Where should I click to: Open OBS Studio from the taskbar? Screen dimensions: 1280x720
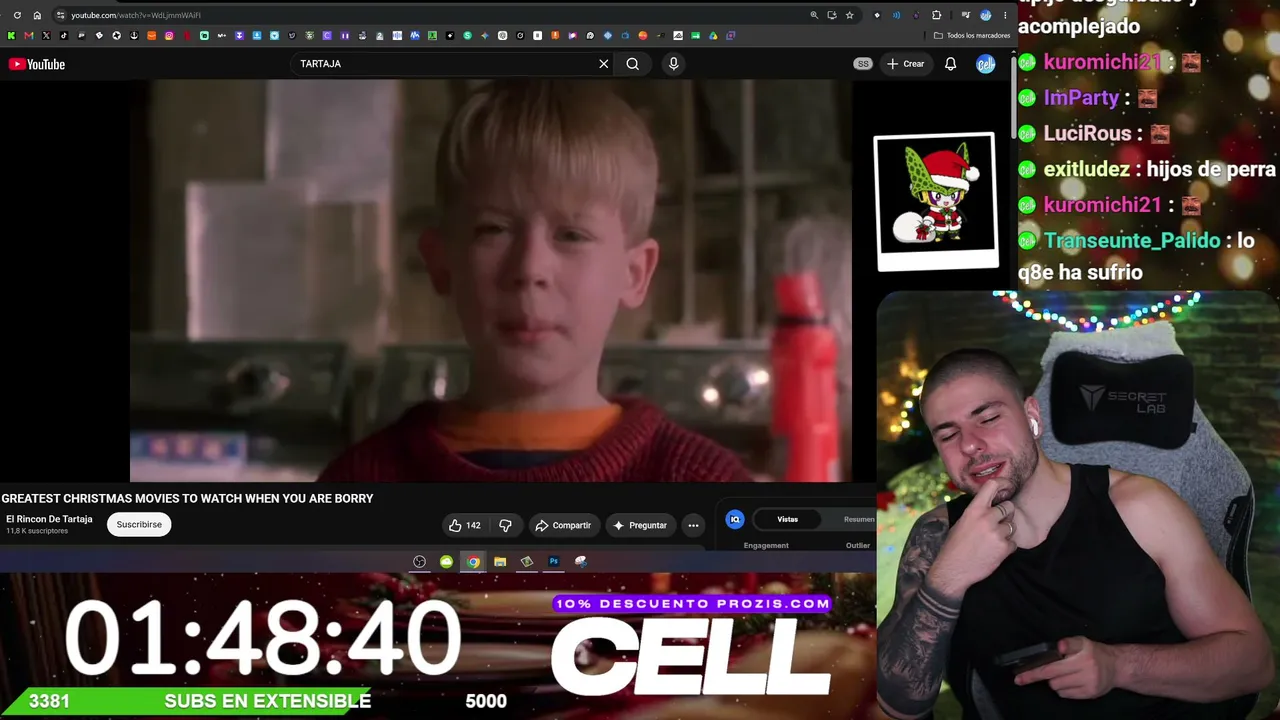click(x=420, y=562)
